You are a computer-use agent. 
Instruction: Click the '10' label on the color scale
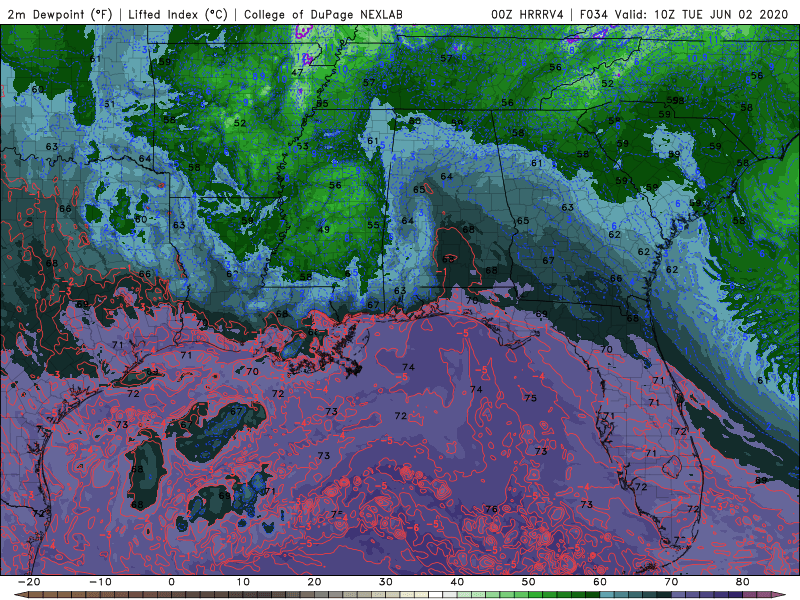pyautogui.click(x=243, y=582)
